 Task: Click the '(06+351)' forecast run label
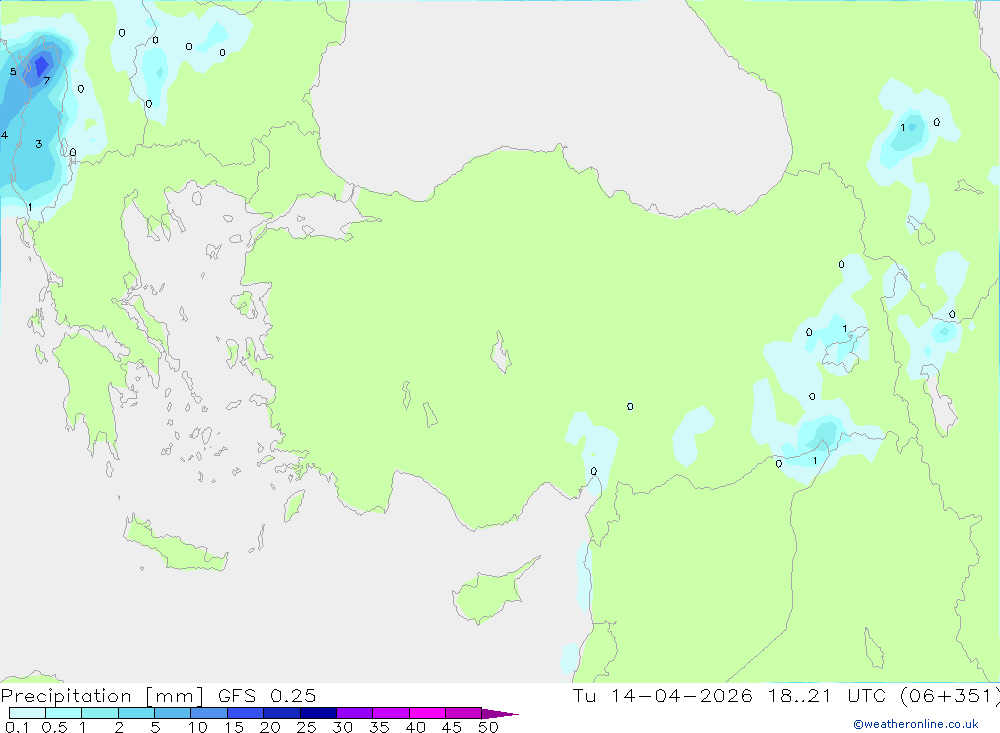tap(949, 696)
